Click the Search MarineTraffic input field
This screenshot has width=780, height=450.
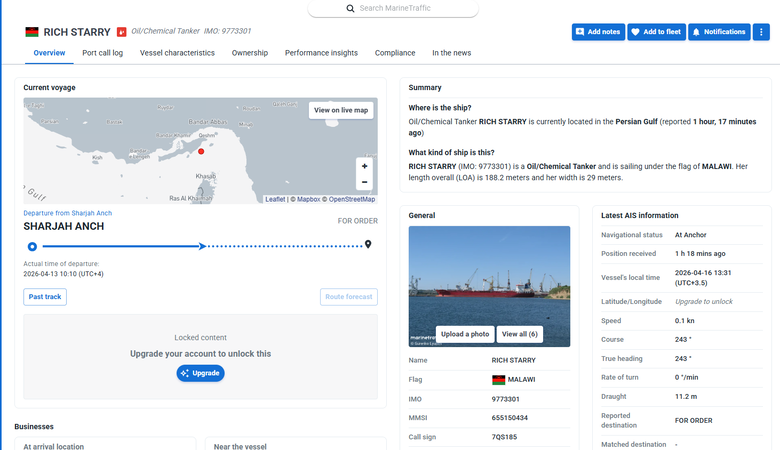[x=393, y=8]
